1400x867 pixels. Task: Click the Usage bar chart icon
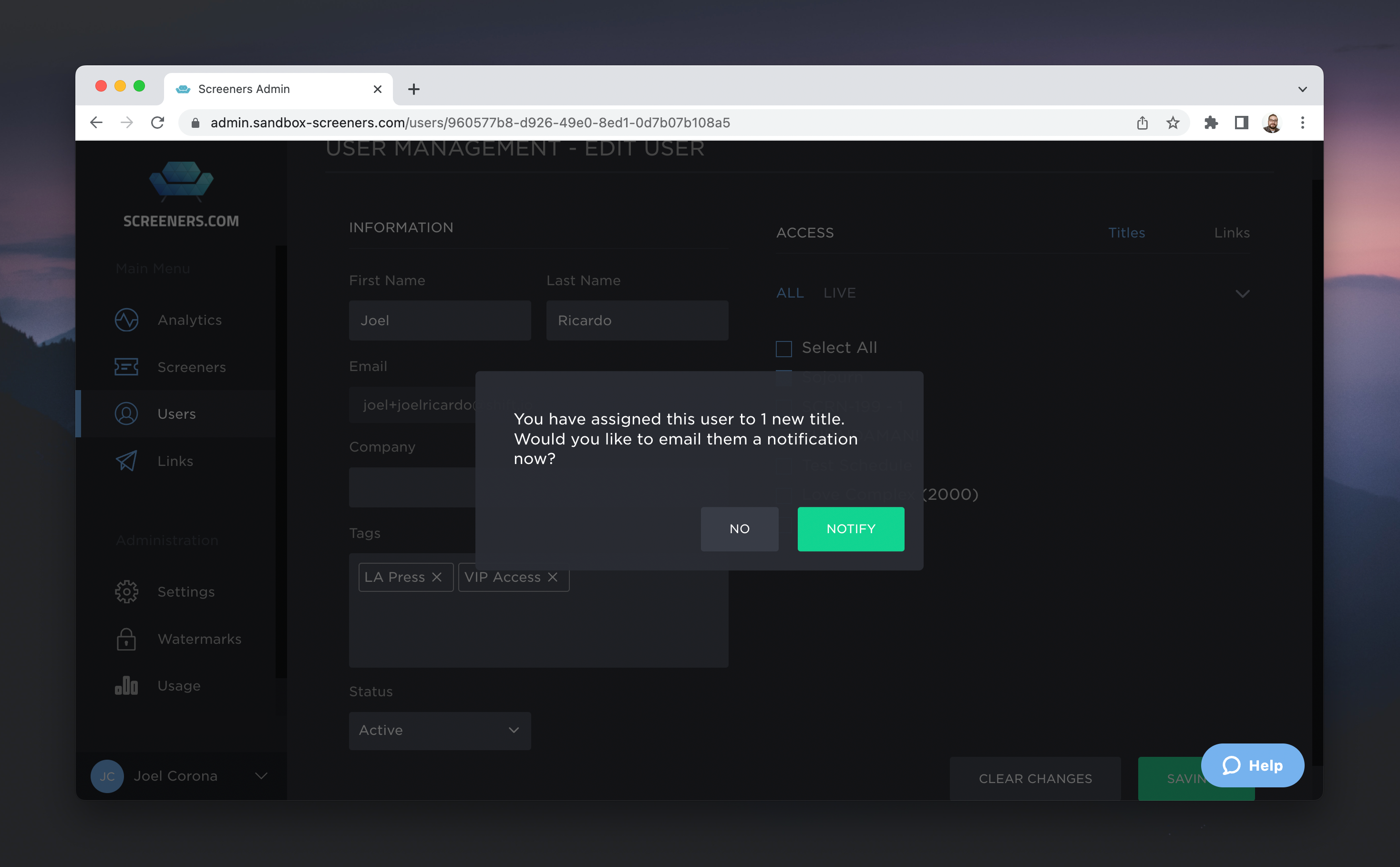pyautogui.click(x=126, y=686)
